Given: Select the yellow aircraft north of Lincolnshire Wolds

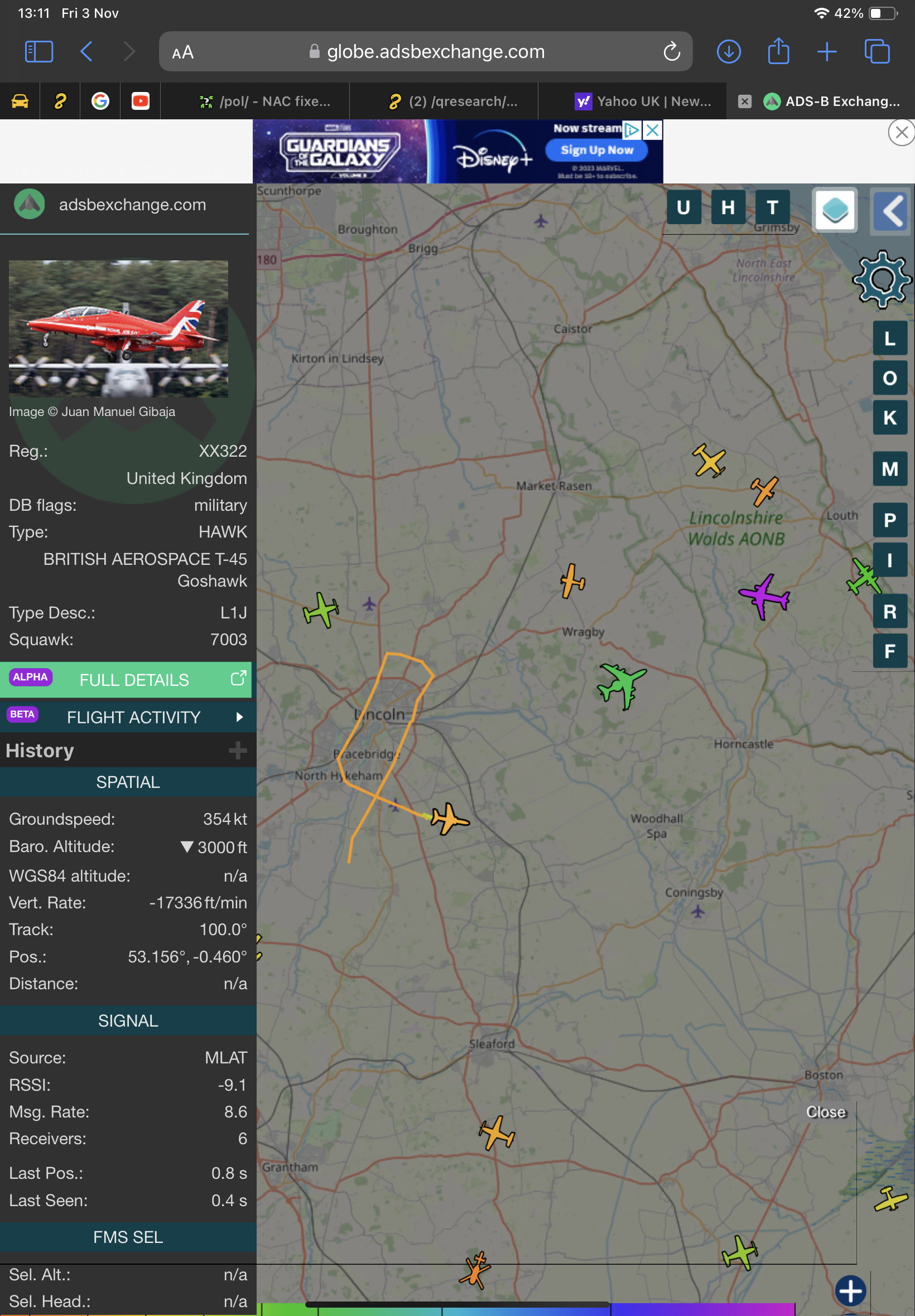Looking at the screenshot, I should pyautogui.click(x=709, y=460).
